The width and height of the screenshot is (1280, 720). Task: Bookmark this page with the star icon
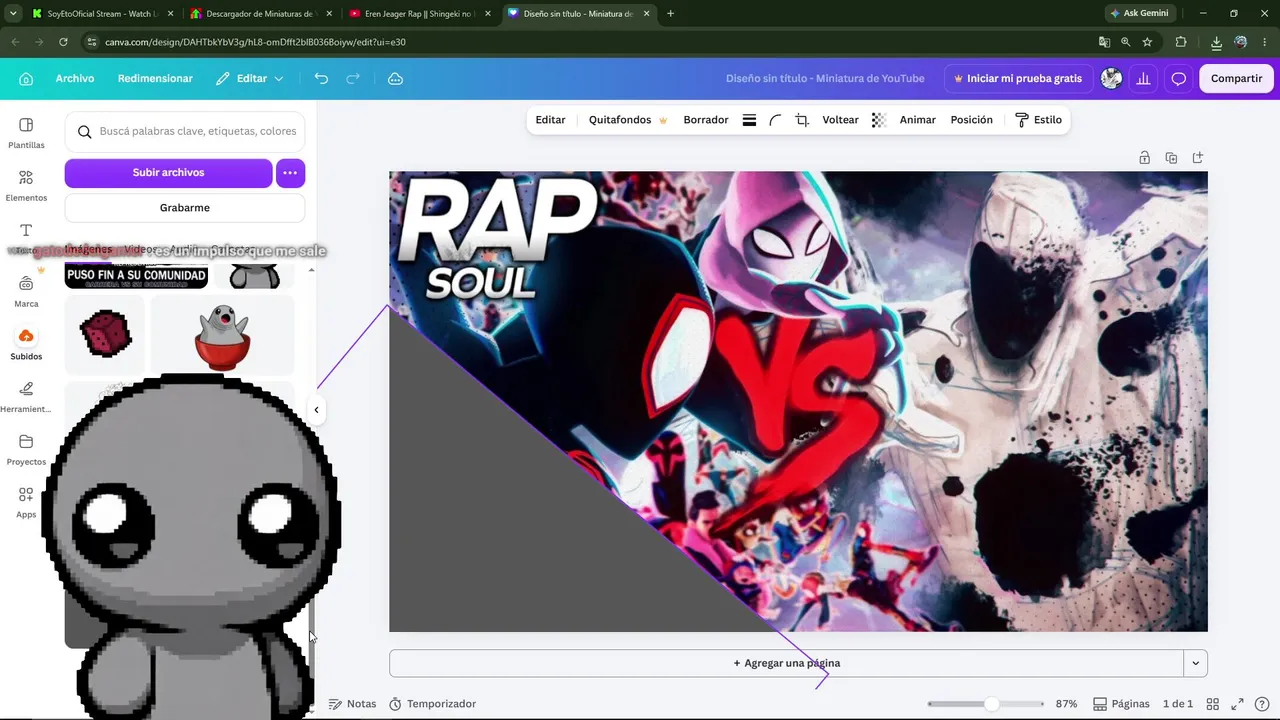pyautogui.click(x=1147, y=42)
